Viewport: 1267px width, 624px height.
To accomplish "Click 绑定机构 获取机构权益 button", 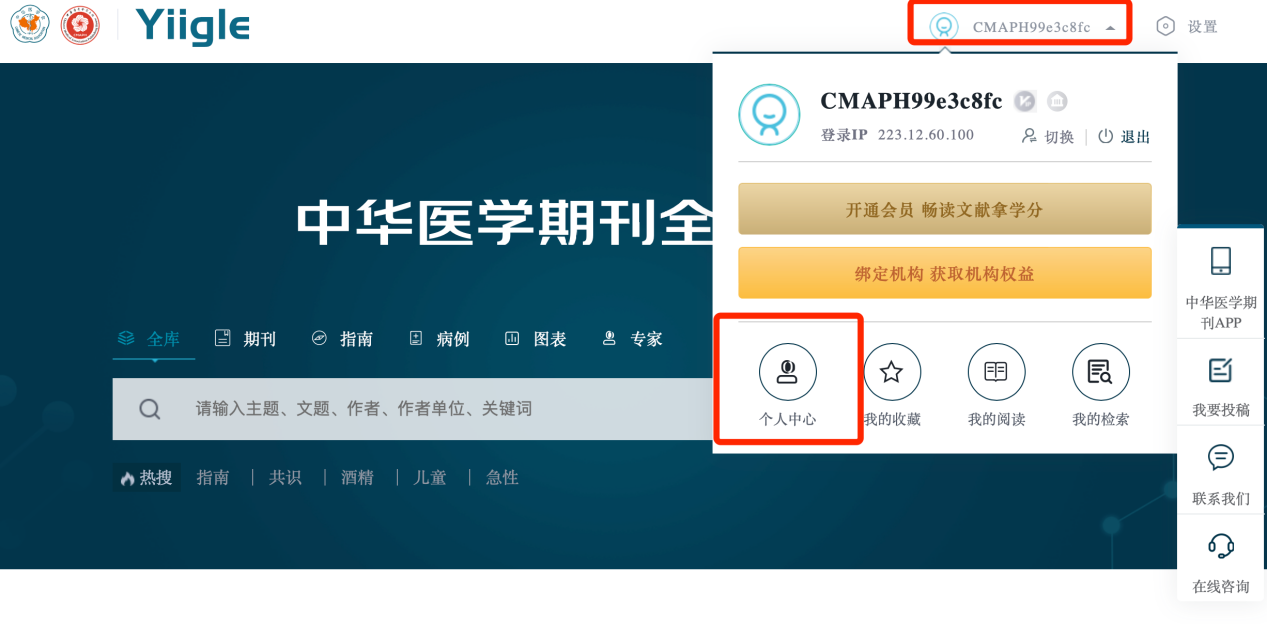I will (944, 273).
